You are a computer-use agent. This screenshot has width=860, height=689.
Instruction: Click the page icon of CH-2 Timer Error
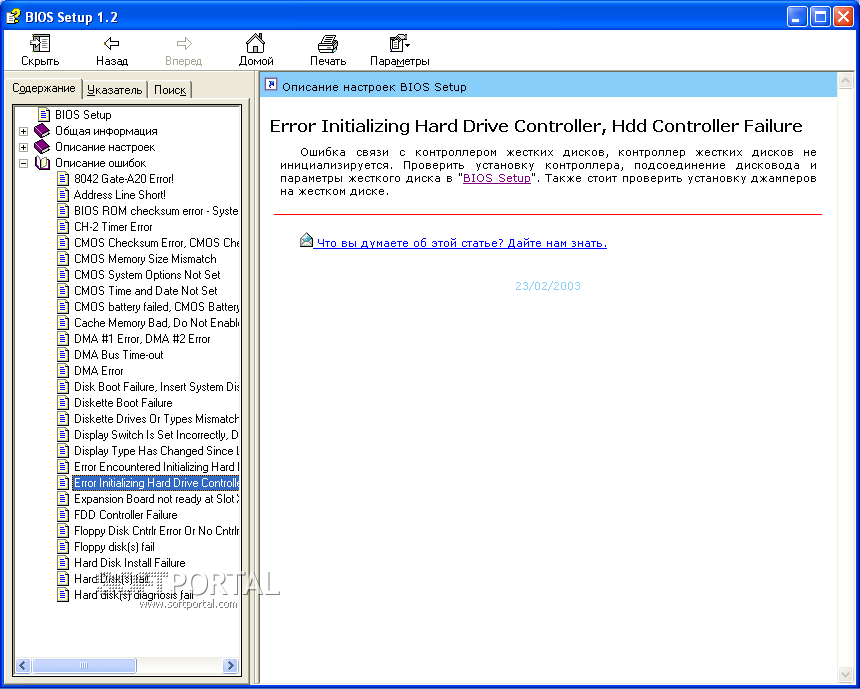(x=63, y=227)
